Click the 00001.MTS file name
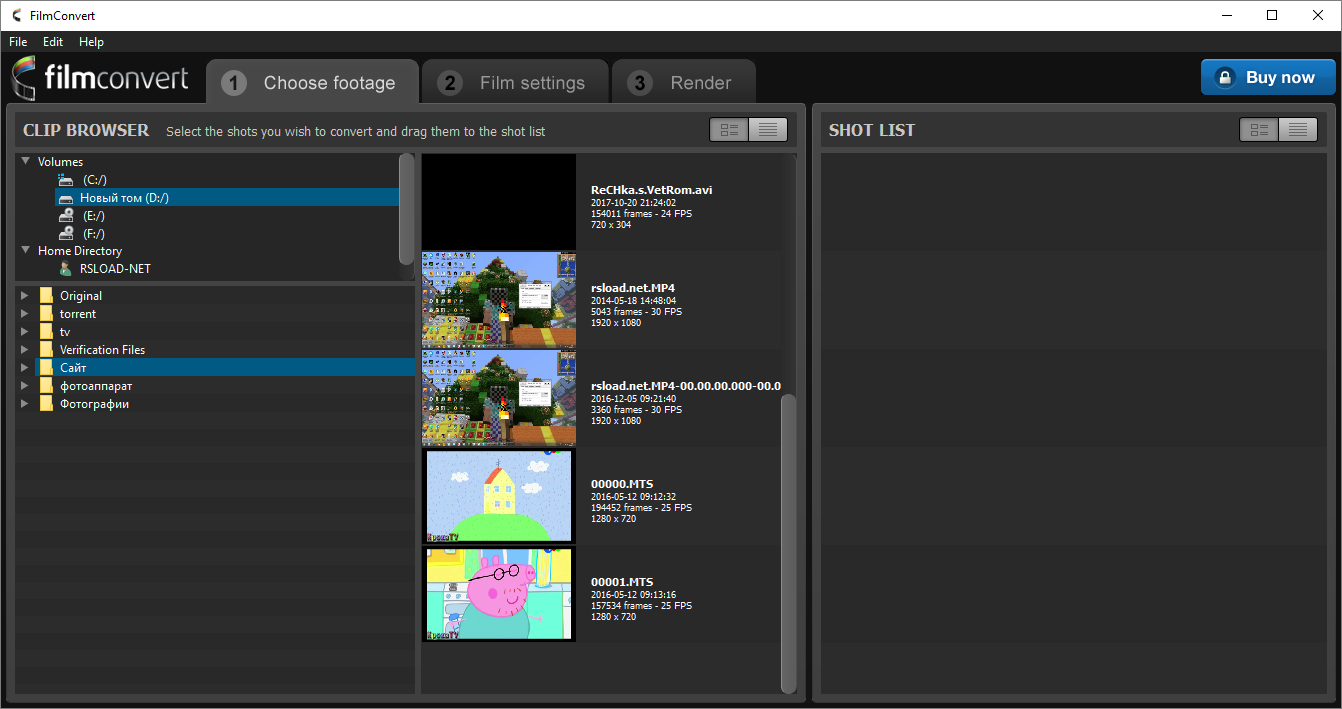This screenshot has height=709, width=1342. 622,582
